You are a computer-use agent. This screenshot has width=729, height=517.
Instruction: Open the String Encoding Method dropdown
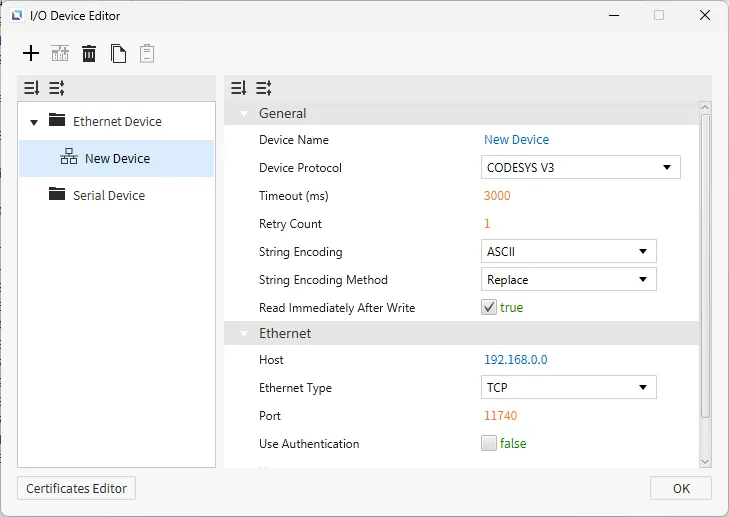pos(568,280)
